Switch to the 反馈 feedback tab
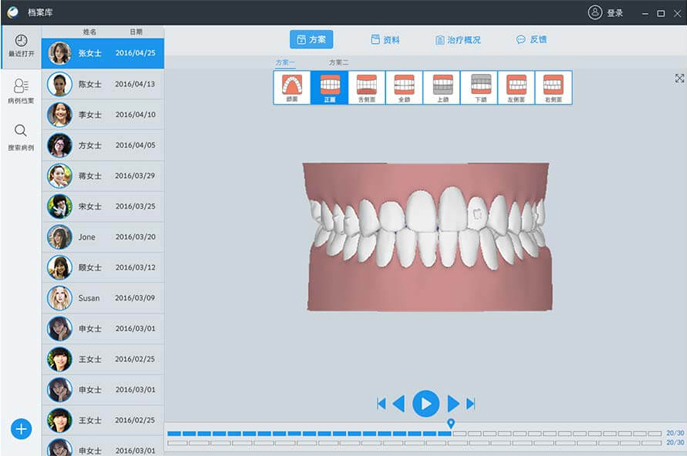Image resolution: width=687 pixels, height=456 pixels. point(531,40)
